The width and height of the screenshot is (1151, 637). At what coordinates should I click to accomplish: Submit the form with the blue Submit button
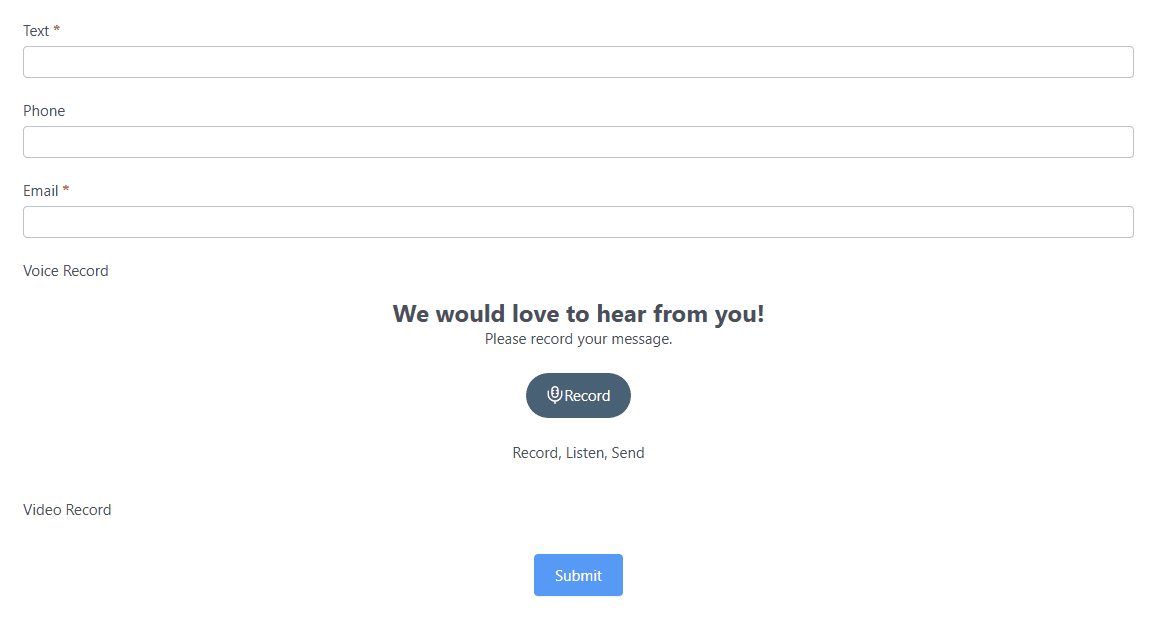pyautogui.click(x=578, y=575)
